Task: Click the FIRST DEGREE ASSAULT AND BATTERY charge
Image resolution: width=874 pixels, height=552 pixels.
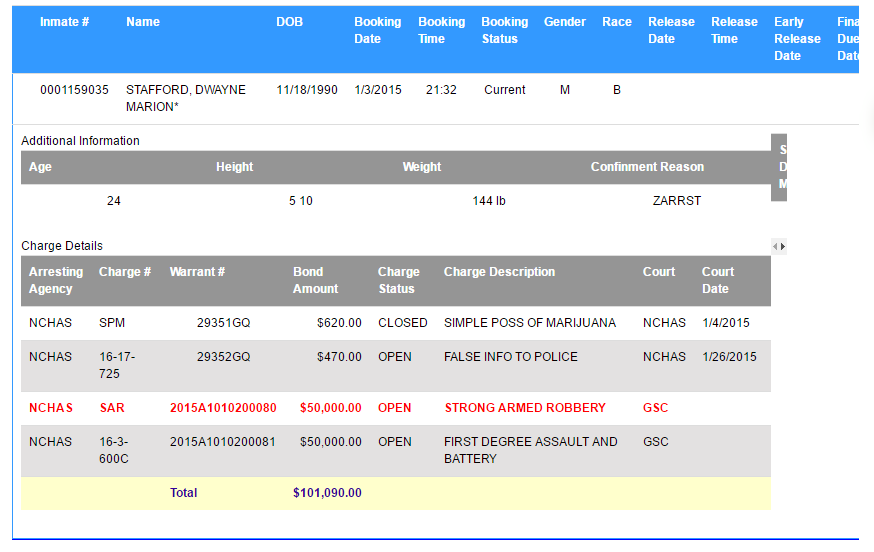Action: (x=530, y=450)
